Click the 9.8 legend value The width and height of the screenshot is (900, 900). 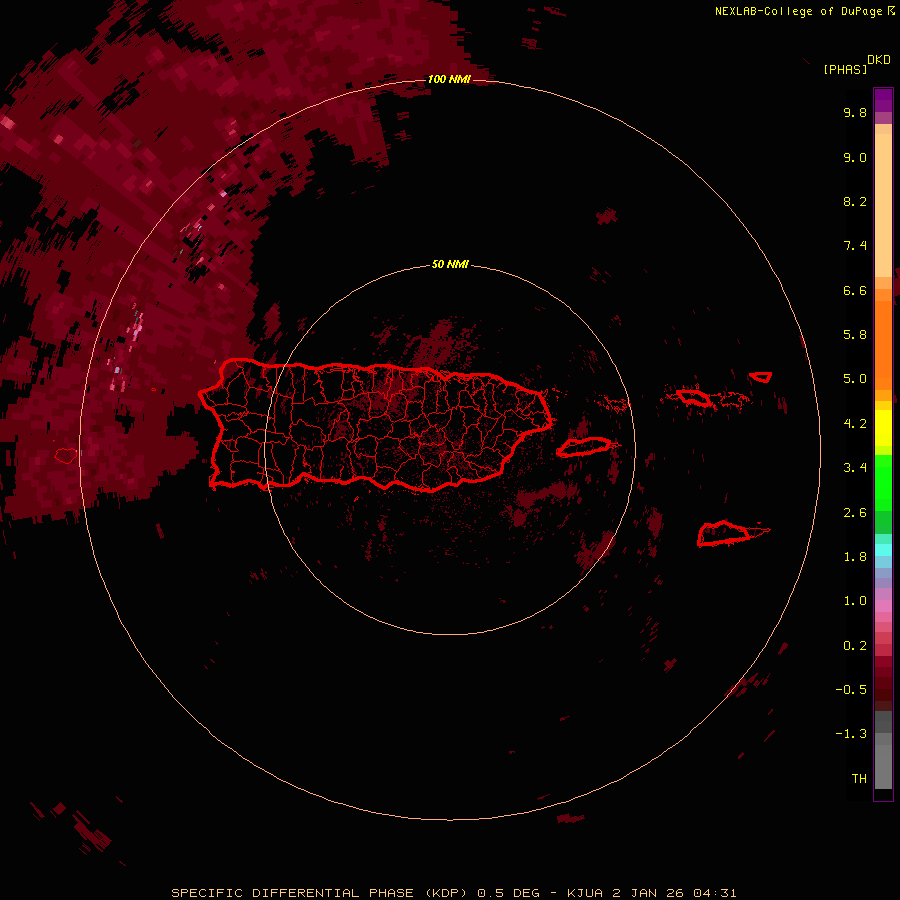coord(855,112)
